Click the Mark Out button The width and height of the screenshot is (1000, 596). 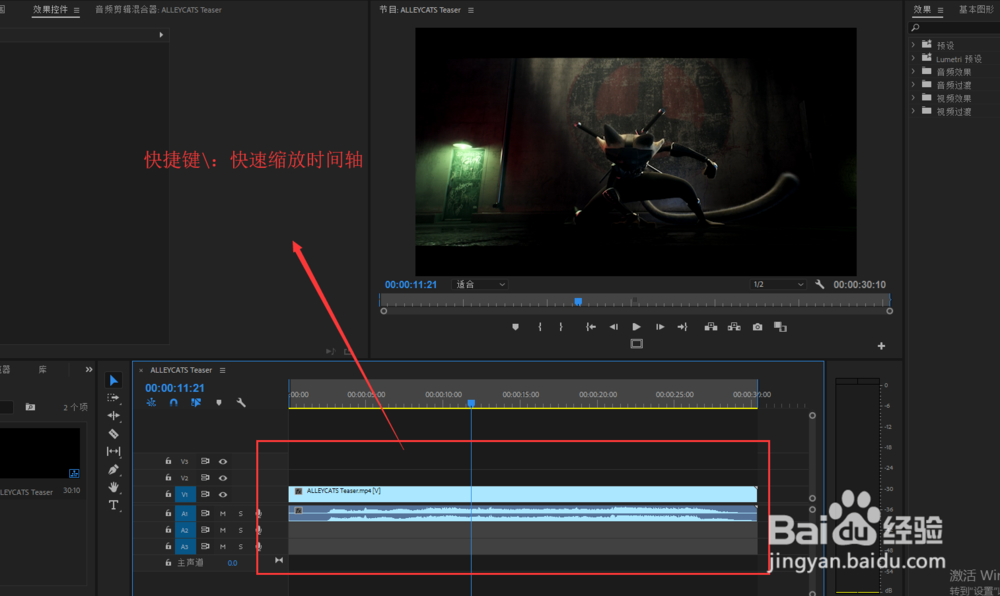click(561, 327)
